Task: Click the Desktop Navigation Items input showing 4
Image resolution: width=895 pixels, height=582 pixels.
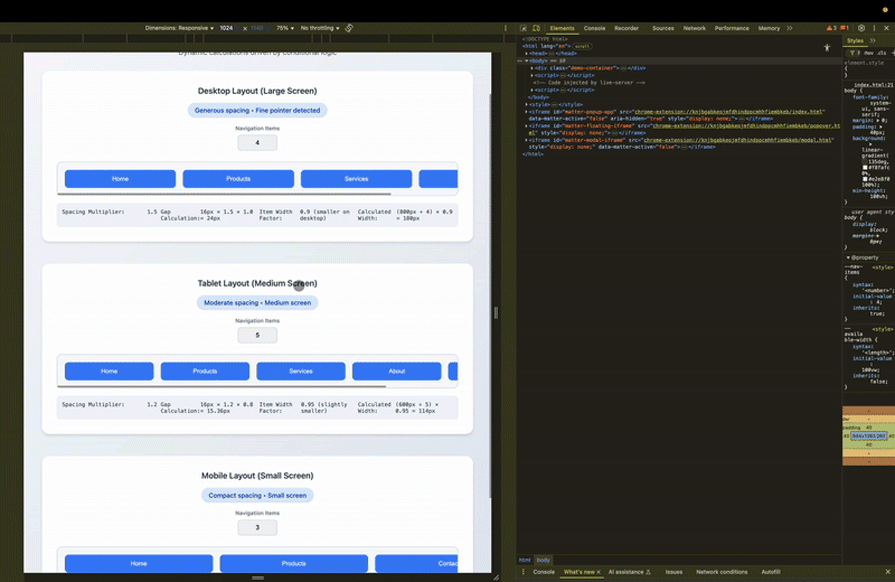Action: click(x=257, y=143)
